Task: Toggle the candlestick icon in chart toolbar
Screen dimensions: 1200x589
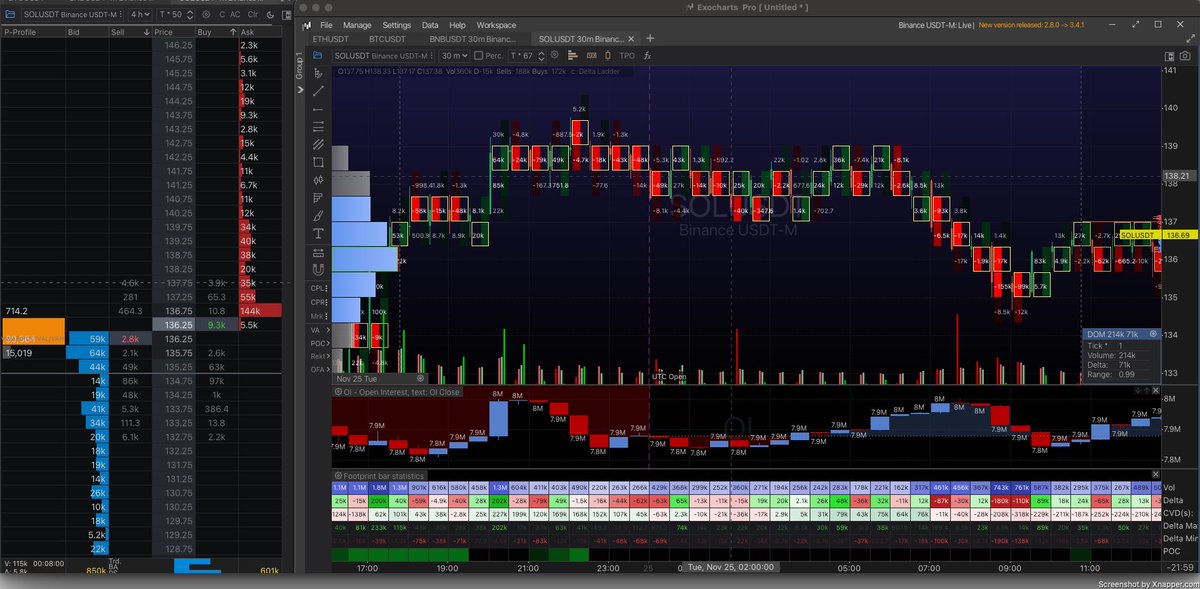Action: [608, 56]
